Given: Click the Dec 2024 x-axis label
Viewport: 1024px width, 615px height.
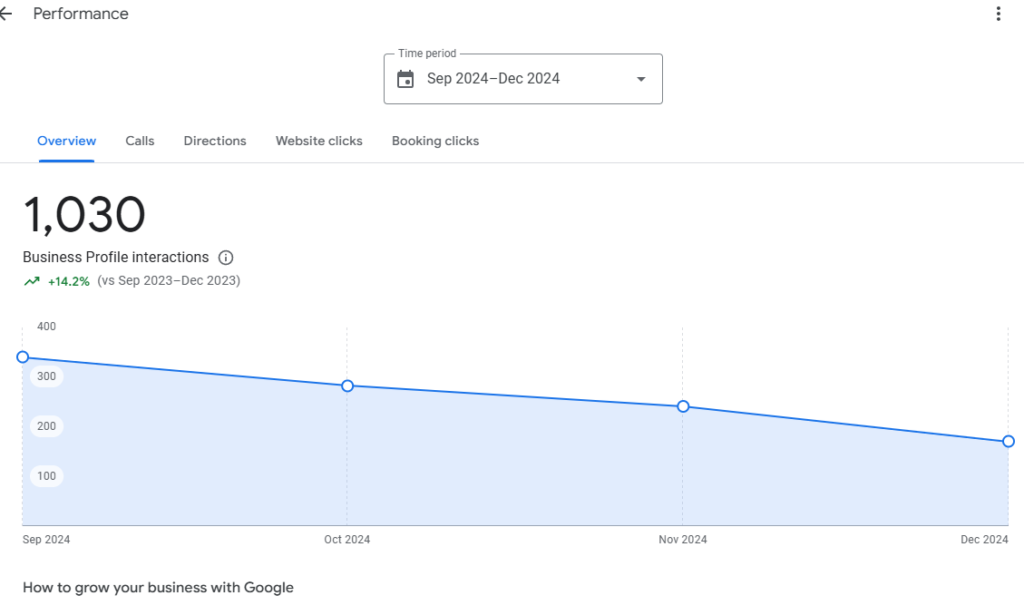Looking at the screenshot, I should pyautogui.click(x=984, y=539).
